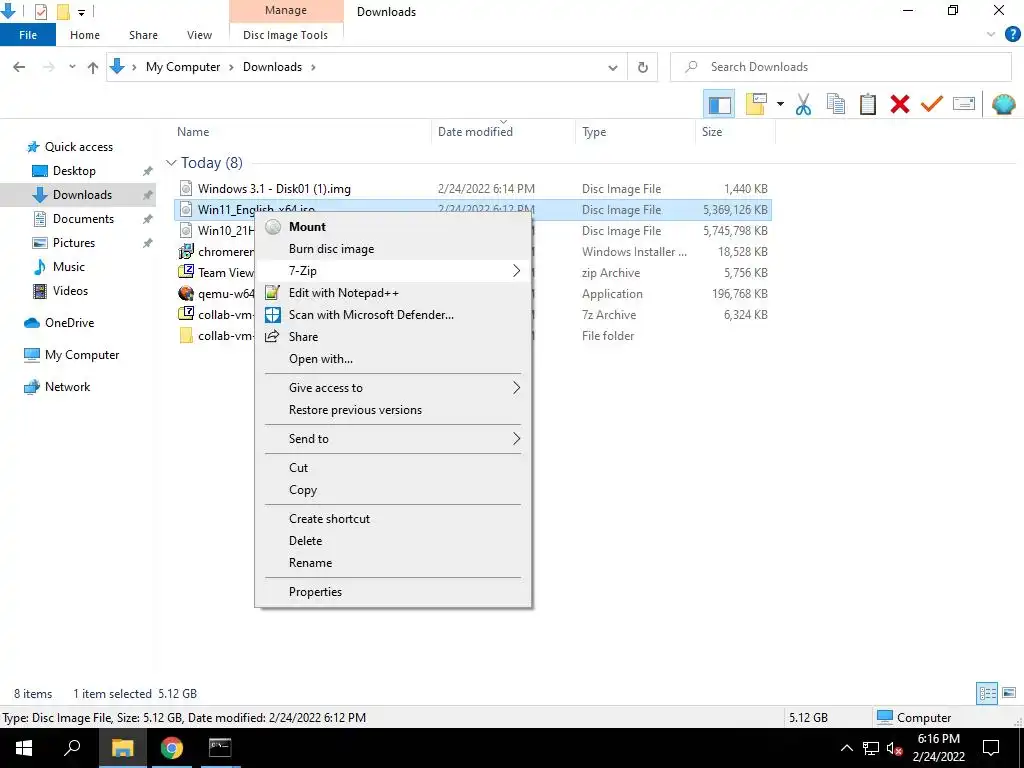Open OneDrive in navigation pane
1024x768 pixels.
(x=69, y=323)
